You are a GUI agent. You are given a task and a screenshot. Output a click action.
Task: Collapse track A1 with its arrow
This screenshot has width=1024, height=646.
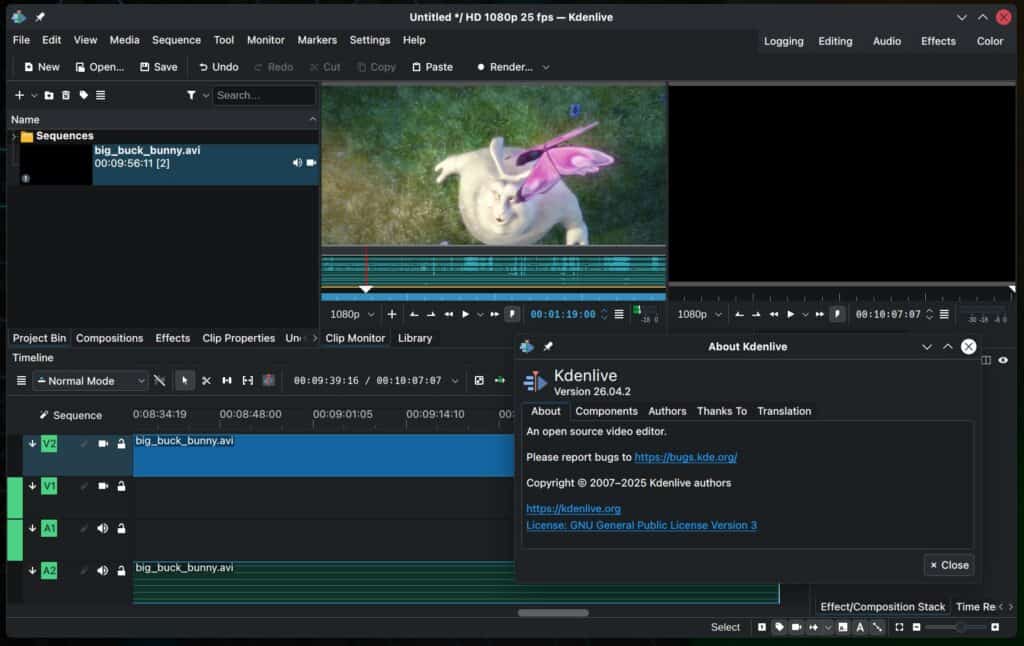[x=32, y=528]
